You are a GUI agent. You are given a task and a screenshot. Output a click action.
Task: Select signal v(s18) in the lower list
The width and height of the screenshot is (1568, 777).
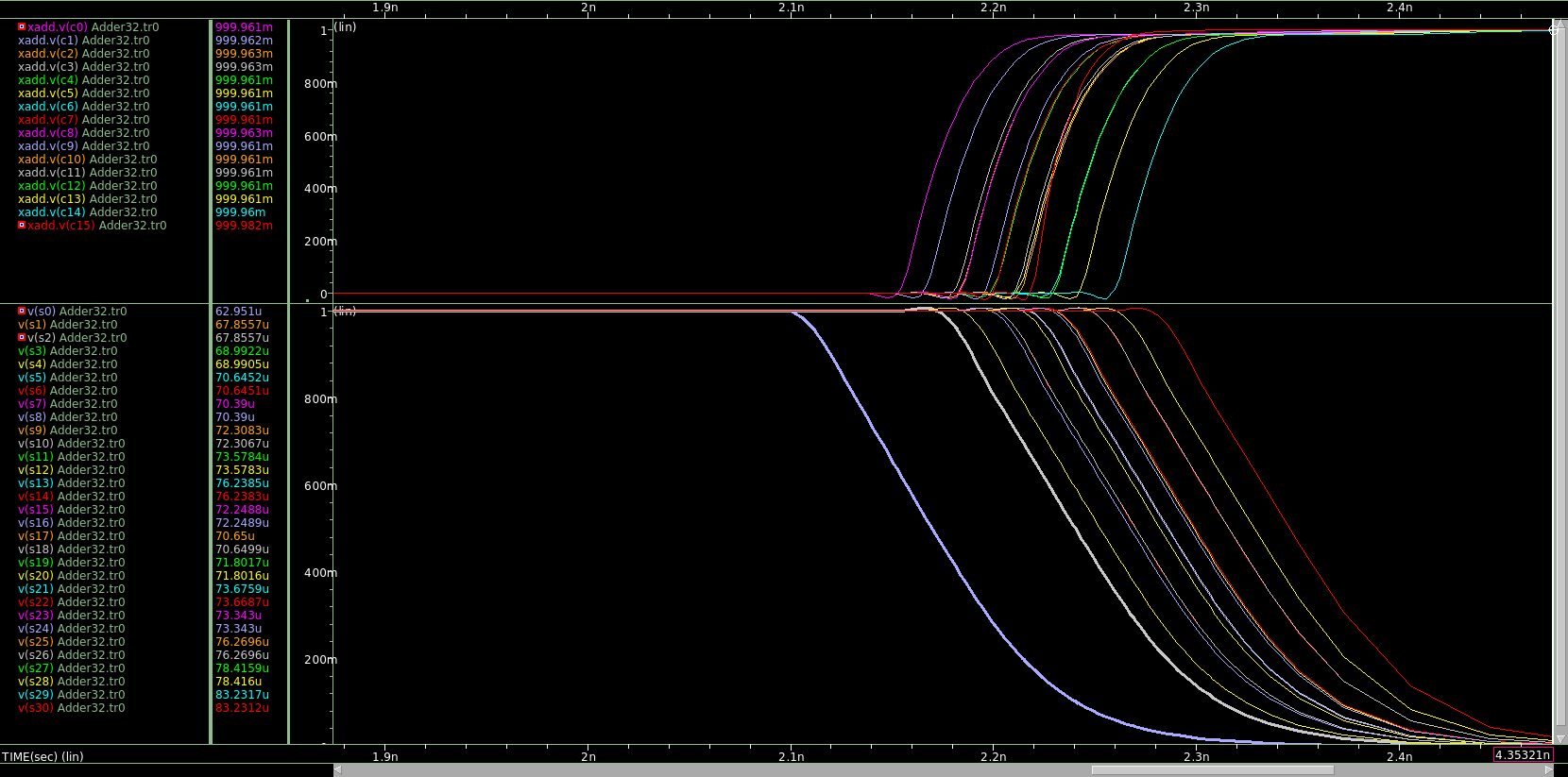[x=71, y=549]
